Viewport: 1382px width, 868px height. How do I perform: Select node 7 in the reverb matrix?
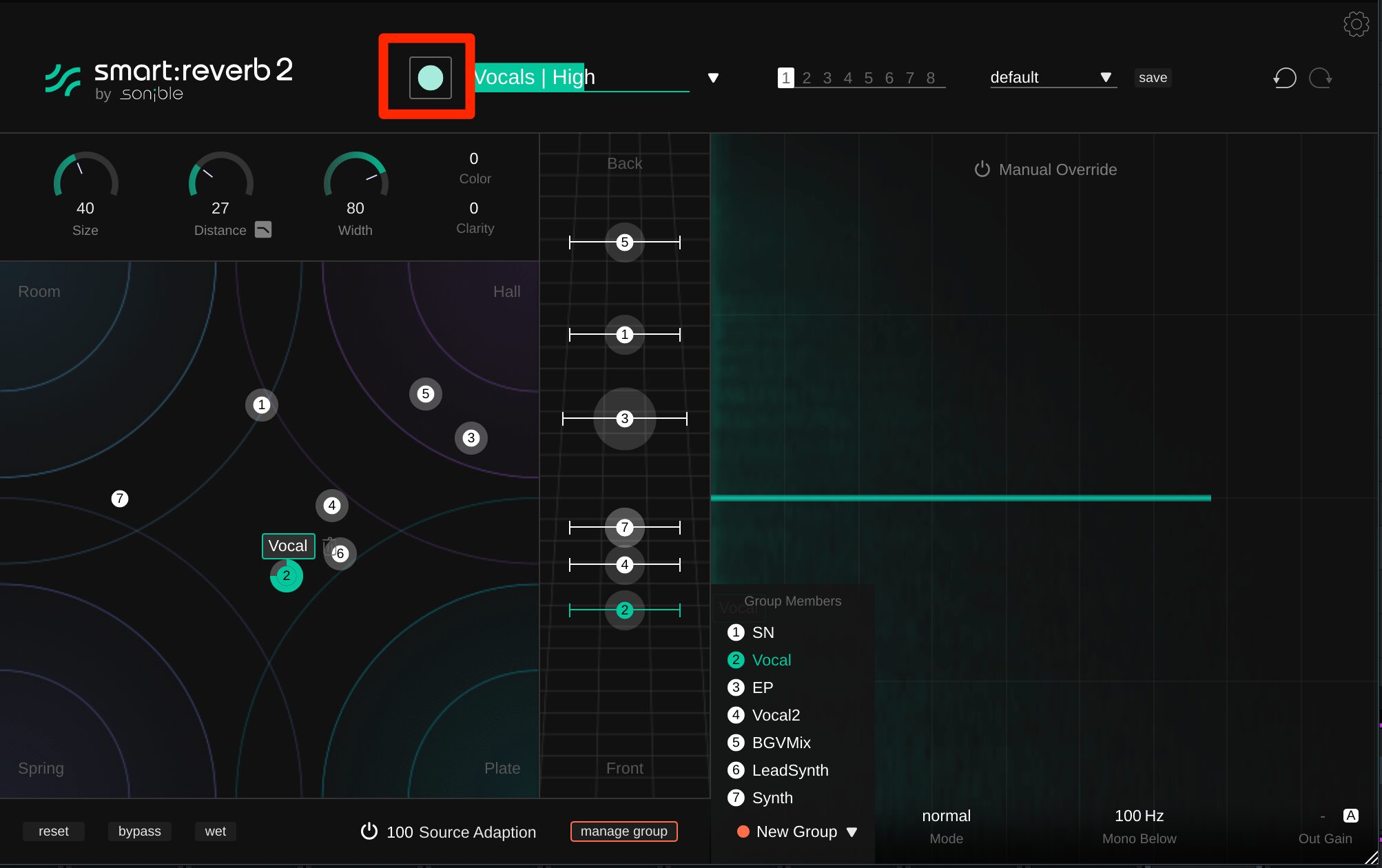[x=119, y=499]
